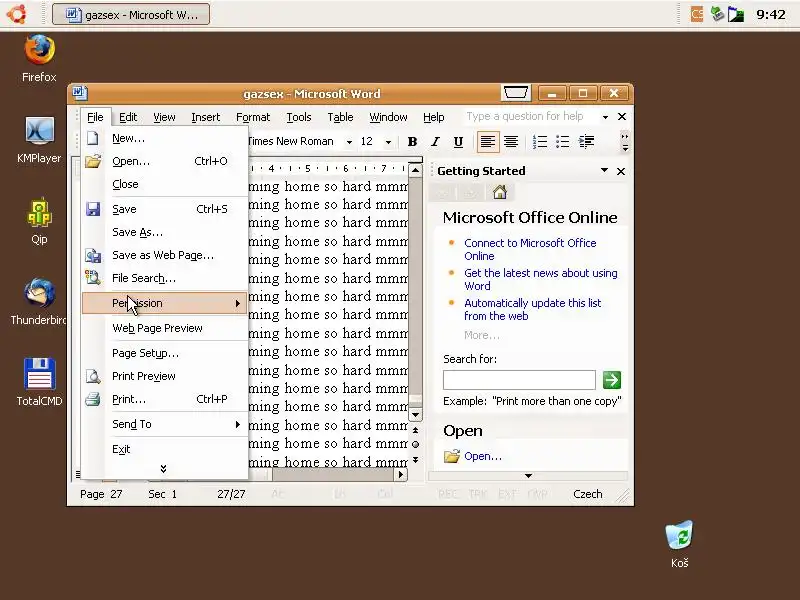Screen dimensions: 800x600
Task: Click the Save as Web Page icon
Action: (x=93, y=255)
